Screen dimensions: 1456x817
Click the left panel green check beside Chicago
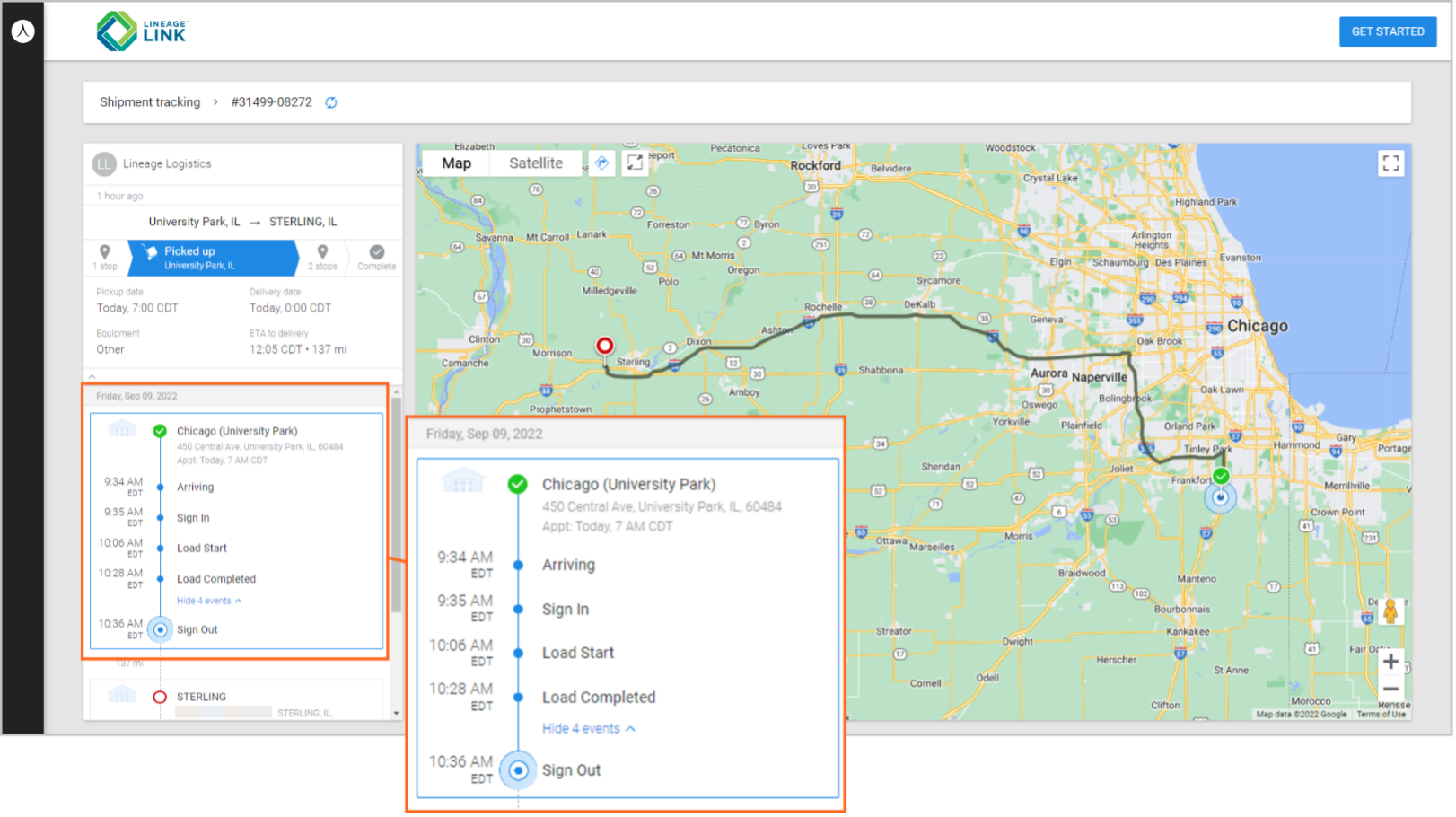(160, 432)
